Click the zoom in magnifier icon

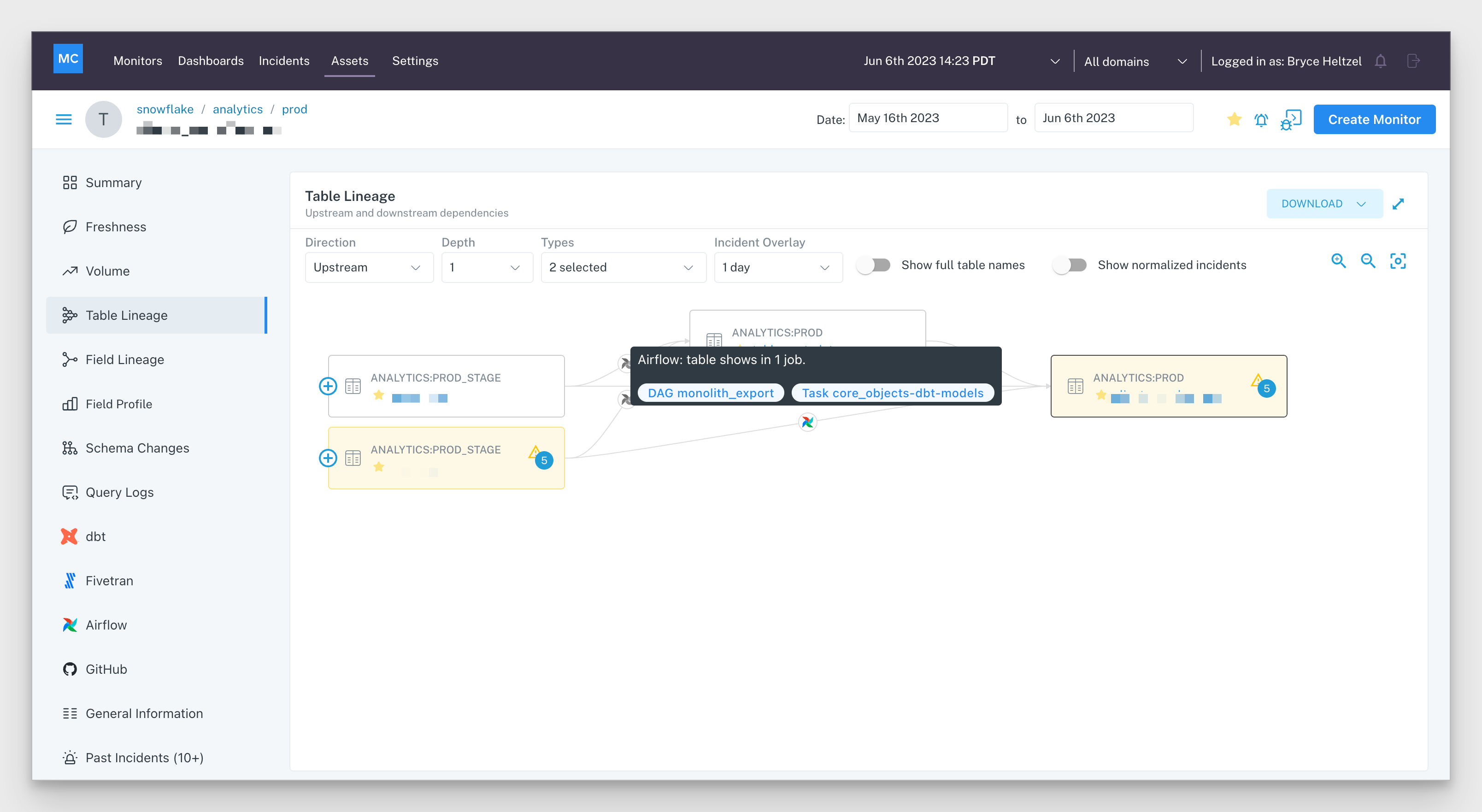pos(1338,261)
